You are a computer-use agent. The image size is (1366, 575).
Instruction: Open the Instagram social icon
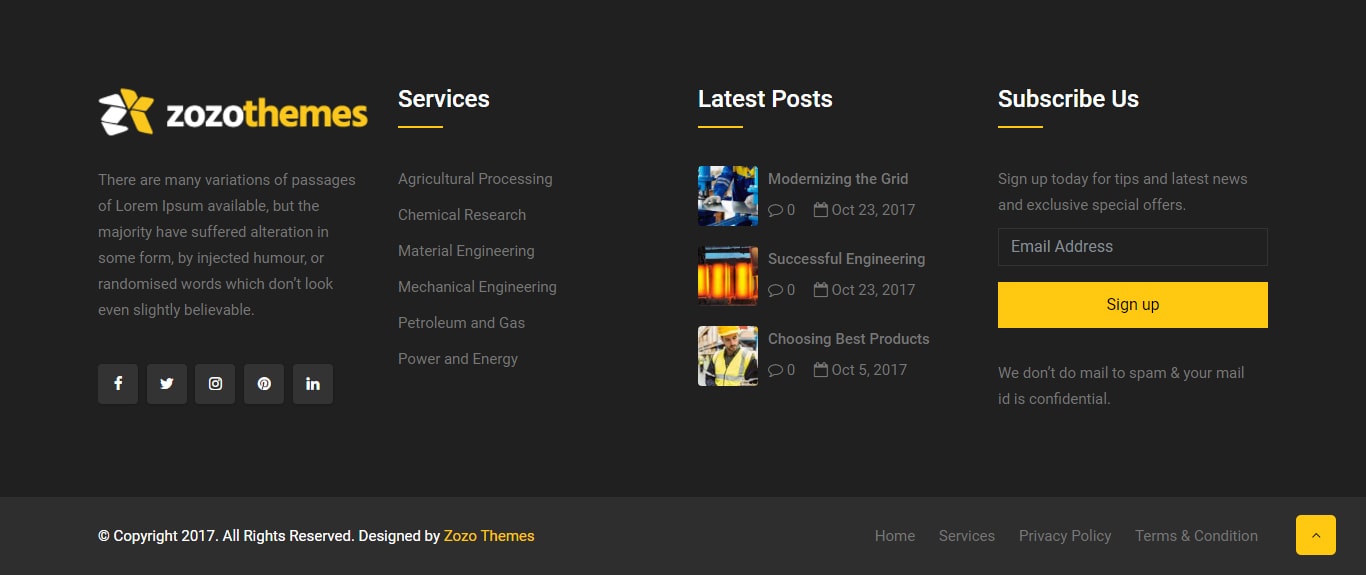click(x=215, y=384)
